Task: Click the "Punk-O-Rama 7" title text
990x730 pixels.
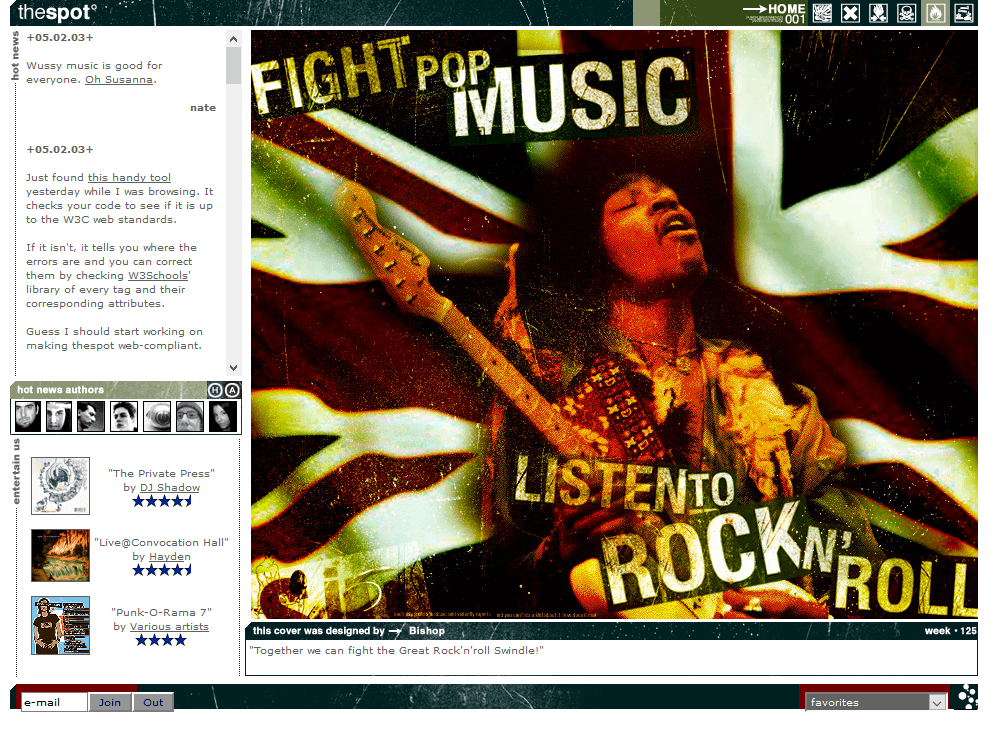Action: pos(162,613)
